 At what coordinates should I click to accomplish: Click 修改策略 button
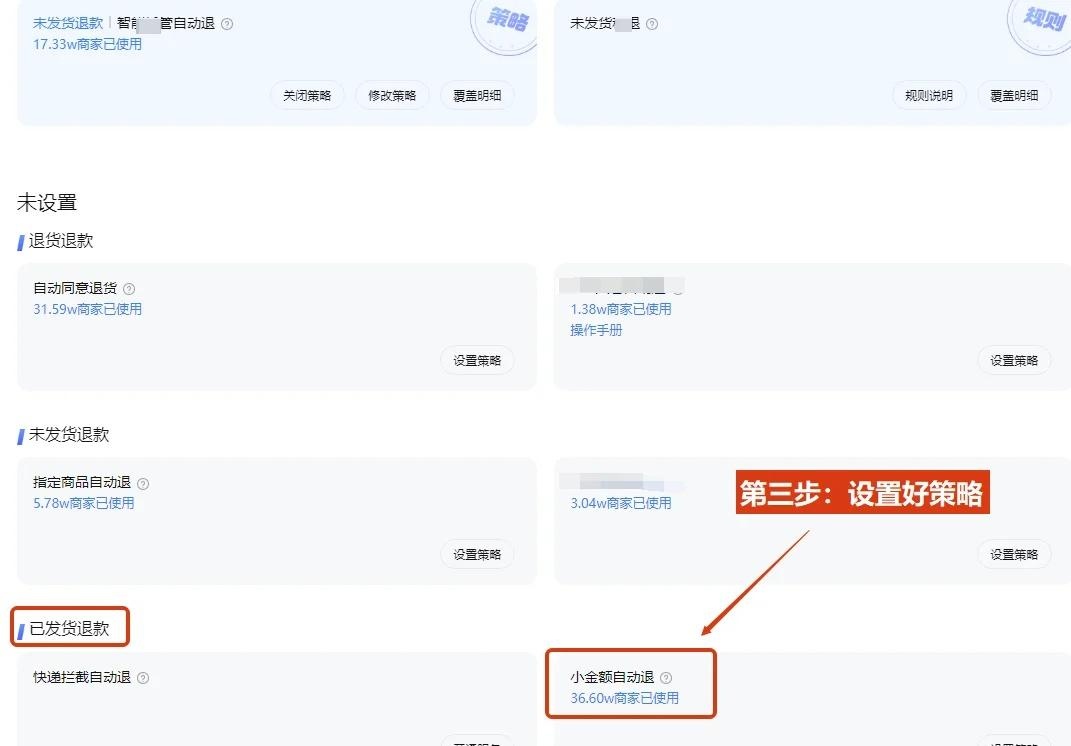392,96
